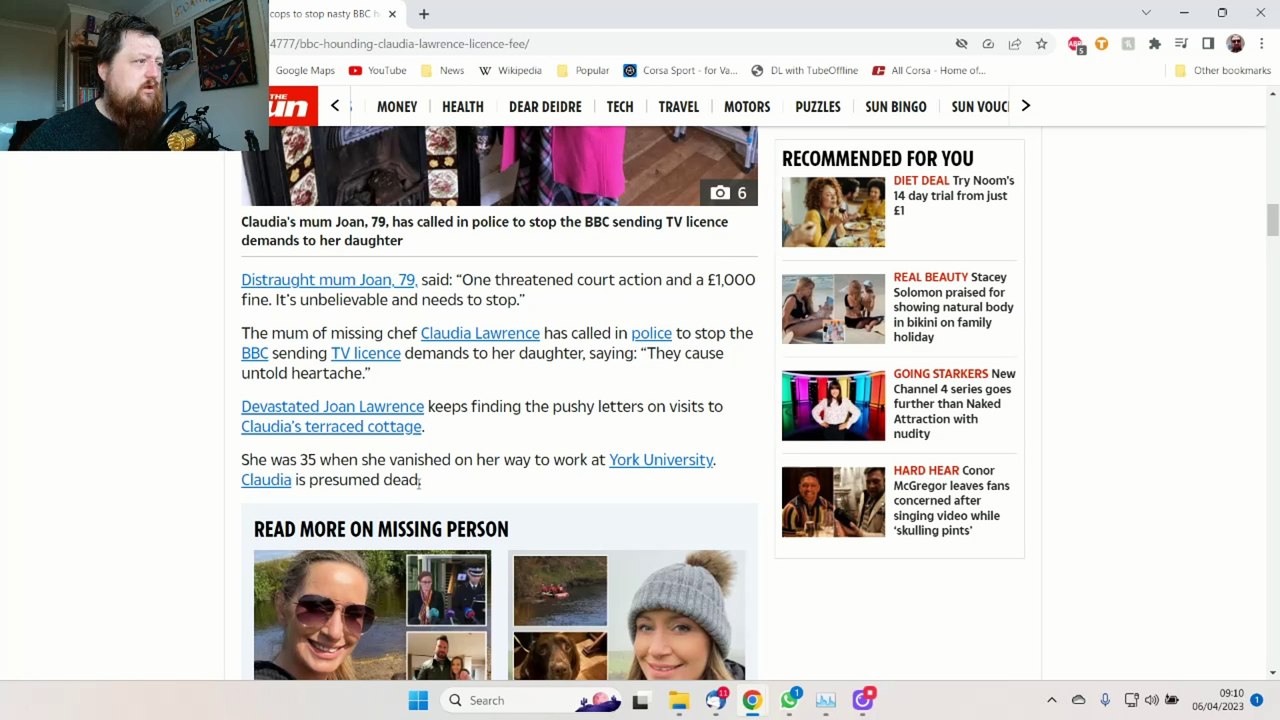Viewport: 1280px width, 720px height.
Task: Open the TECH section
Action: 620,107
